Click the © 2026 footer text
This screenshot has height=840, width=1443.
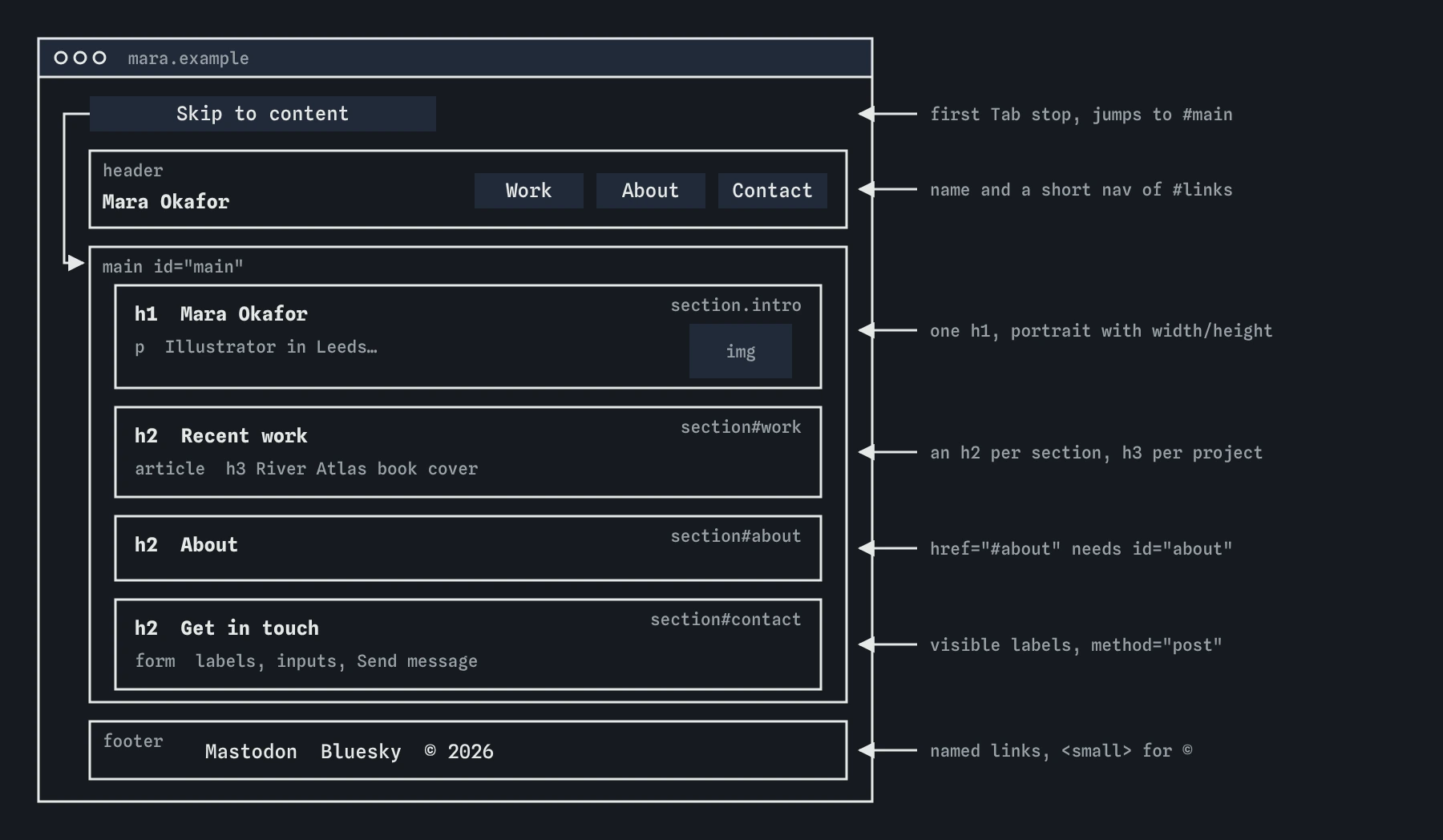coord(459,752)
